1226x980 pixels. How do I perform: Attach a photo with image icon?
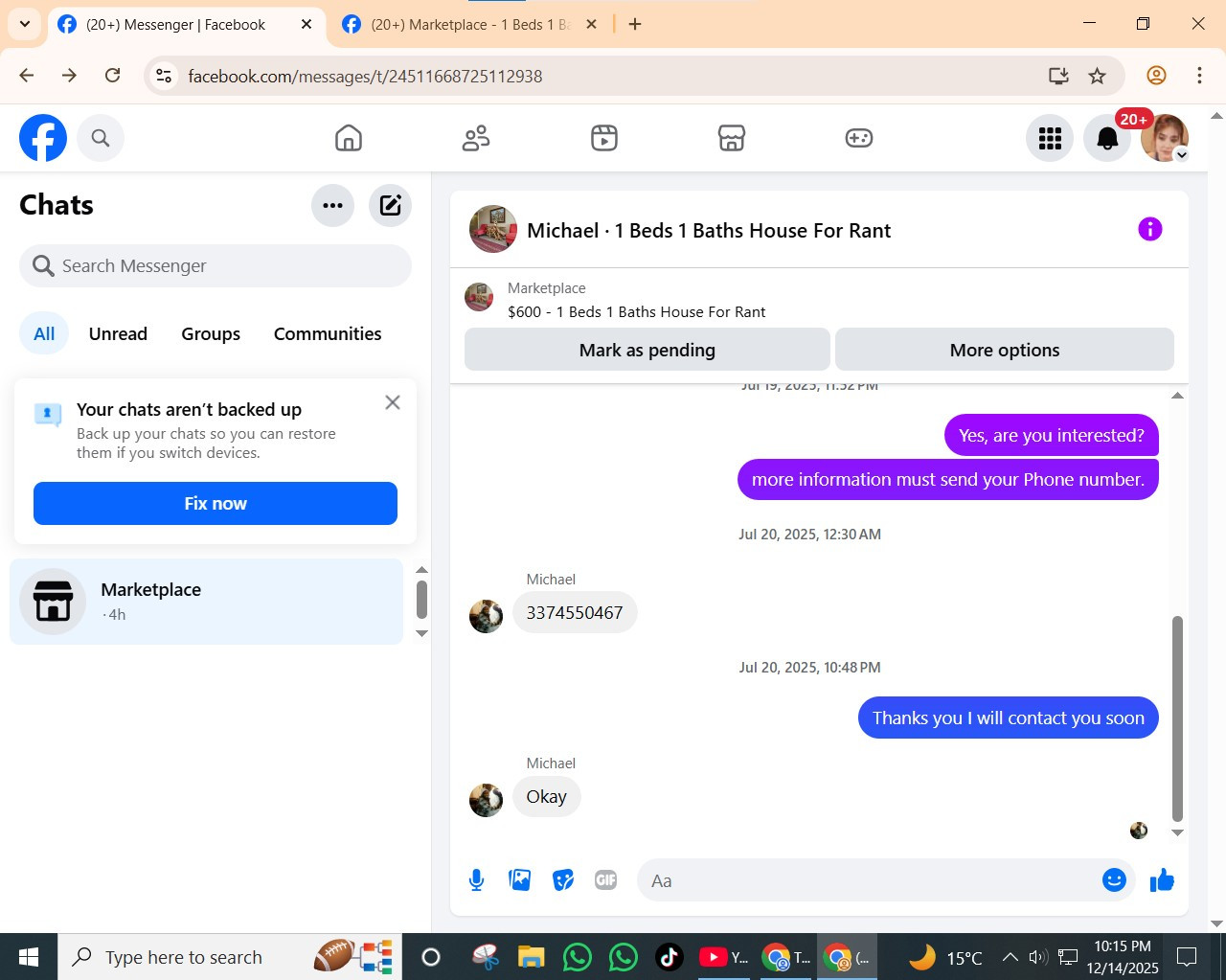coord(520,879)
